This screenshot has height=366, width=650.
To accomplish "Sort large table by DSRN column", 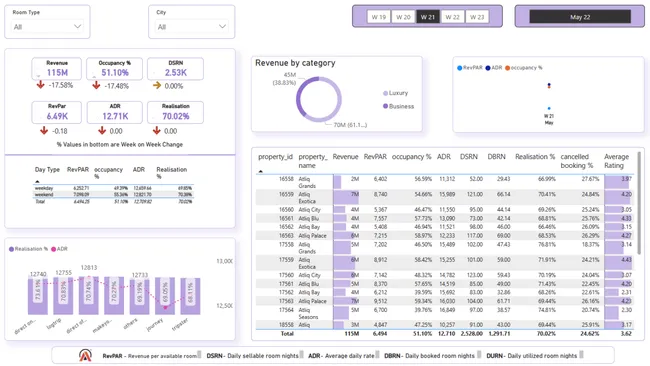I will click(x=469, y=157).
